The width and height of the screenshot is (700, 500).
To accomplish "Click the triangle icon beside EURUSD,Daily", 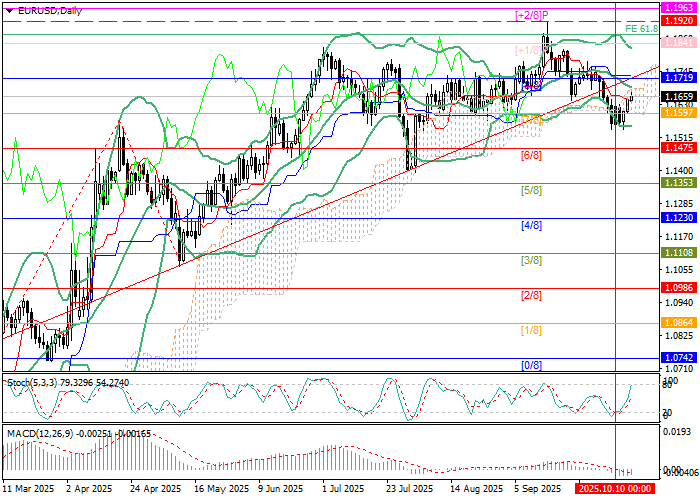I will pos(5,10).
